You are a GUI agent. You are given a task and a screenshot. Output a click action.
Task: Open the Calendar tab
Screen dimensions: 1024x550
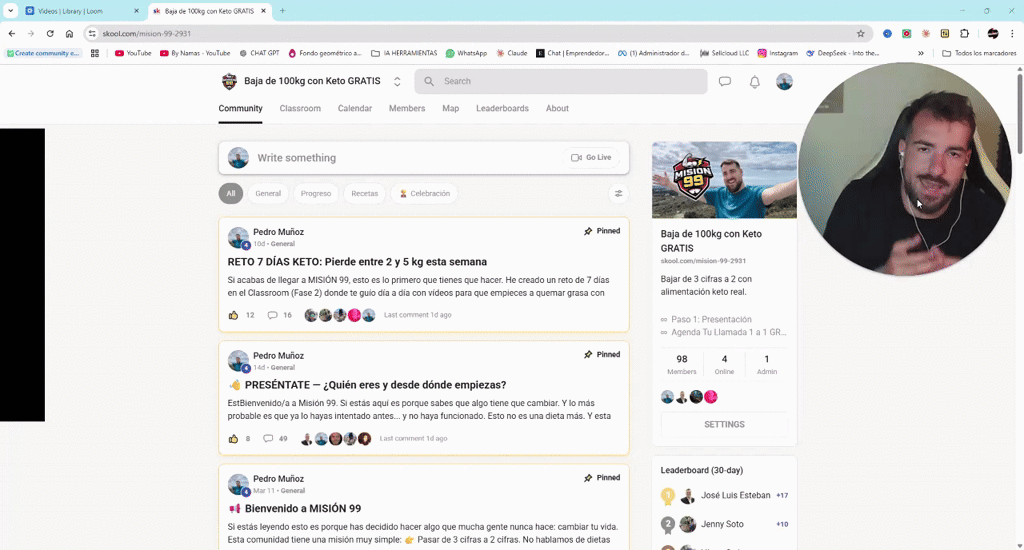pyautogui.click(x=355, y=108)
